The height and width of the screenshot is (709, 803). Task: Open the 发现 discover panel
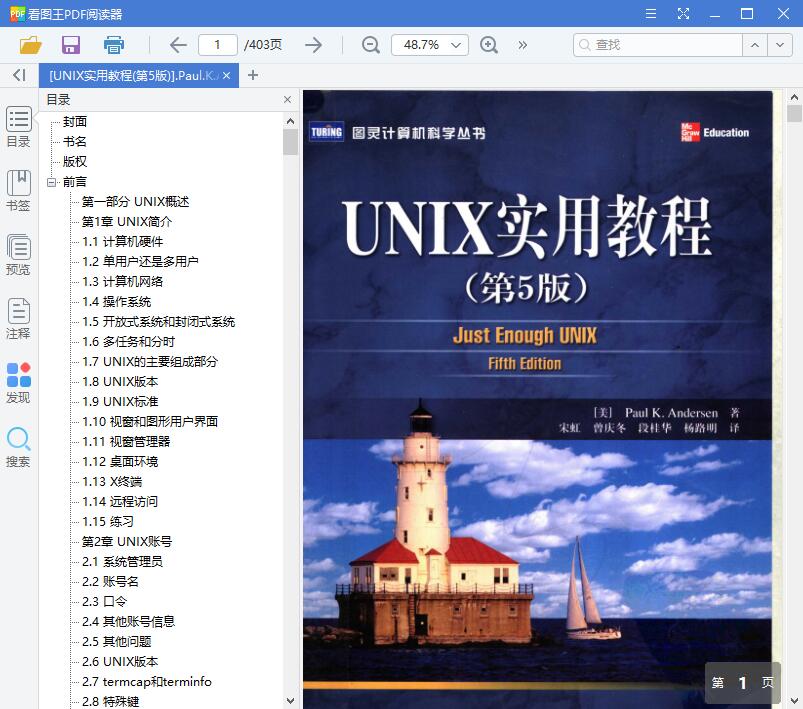(18, 383)
